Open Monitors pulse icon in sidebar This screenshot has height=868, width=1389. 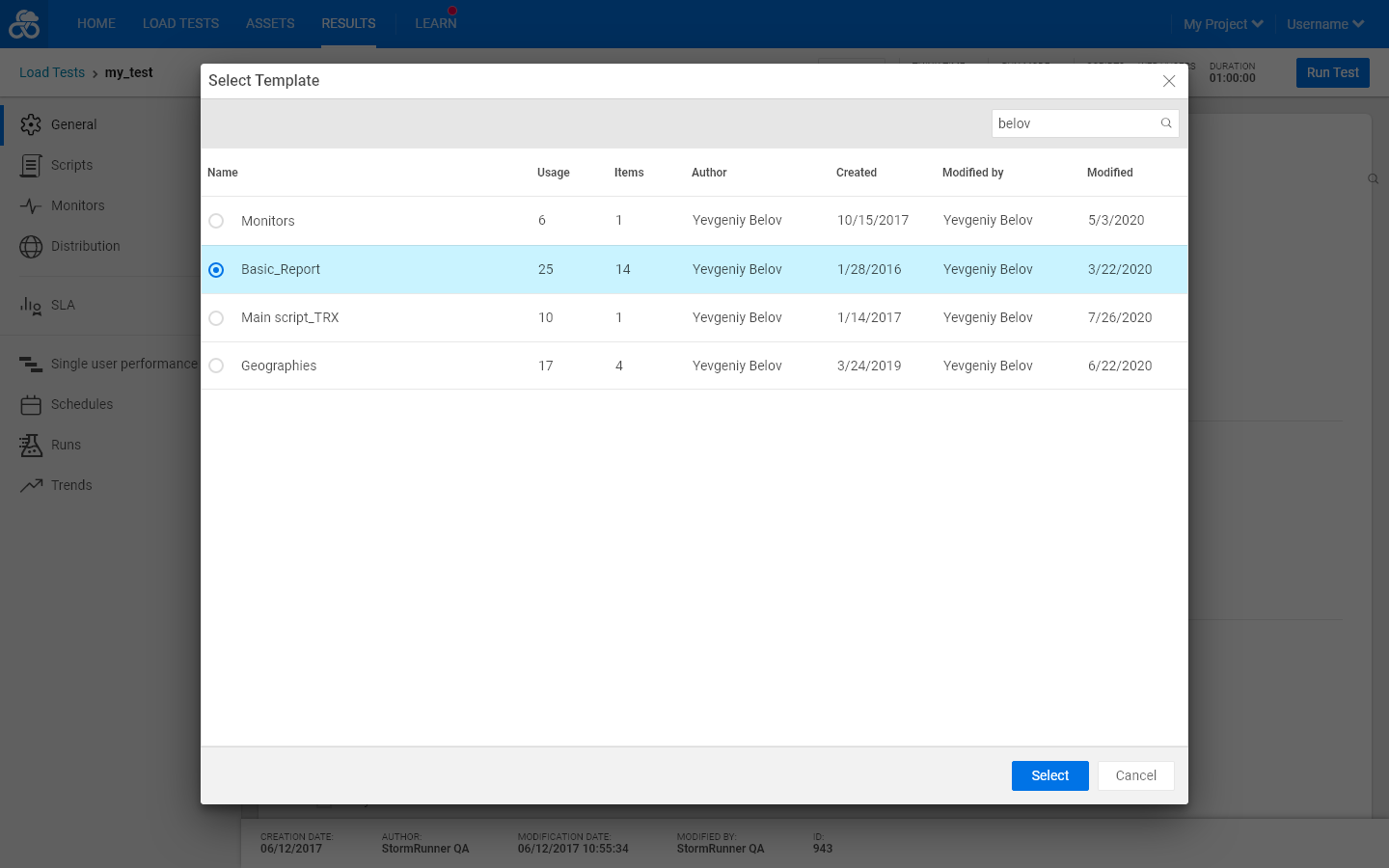coord(31,205)
